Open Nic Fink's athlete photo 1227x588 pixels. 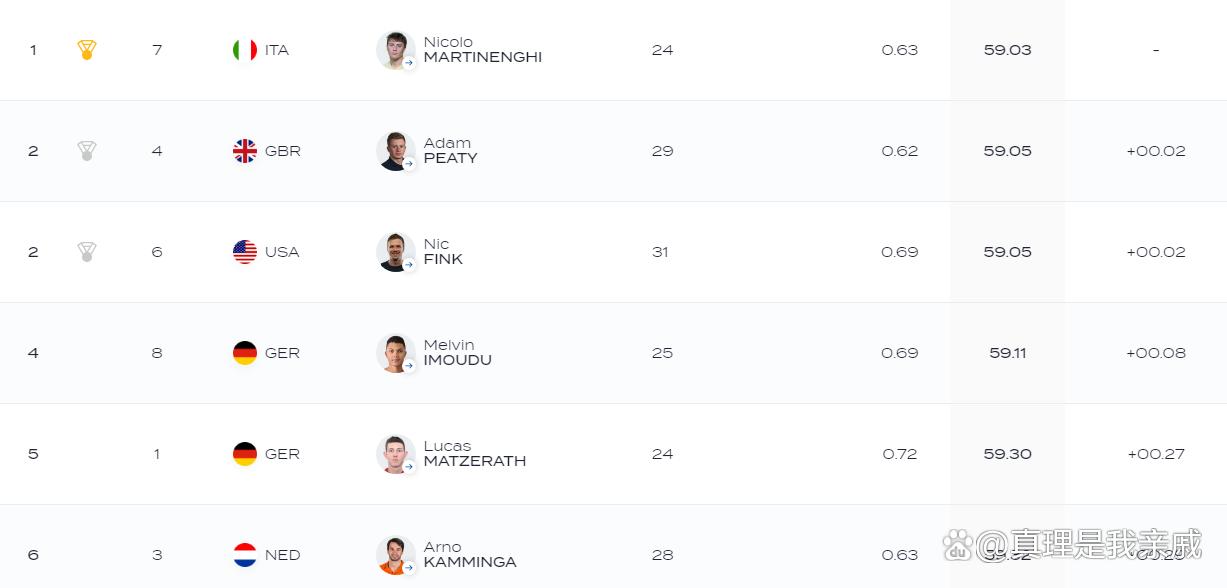click(x=396, y=252)
